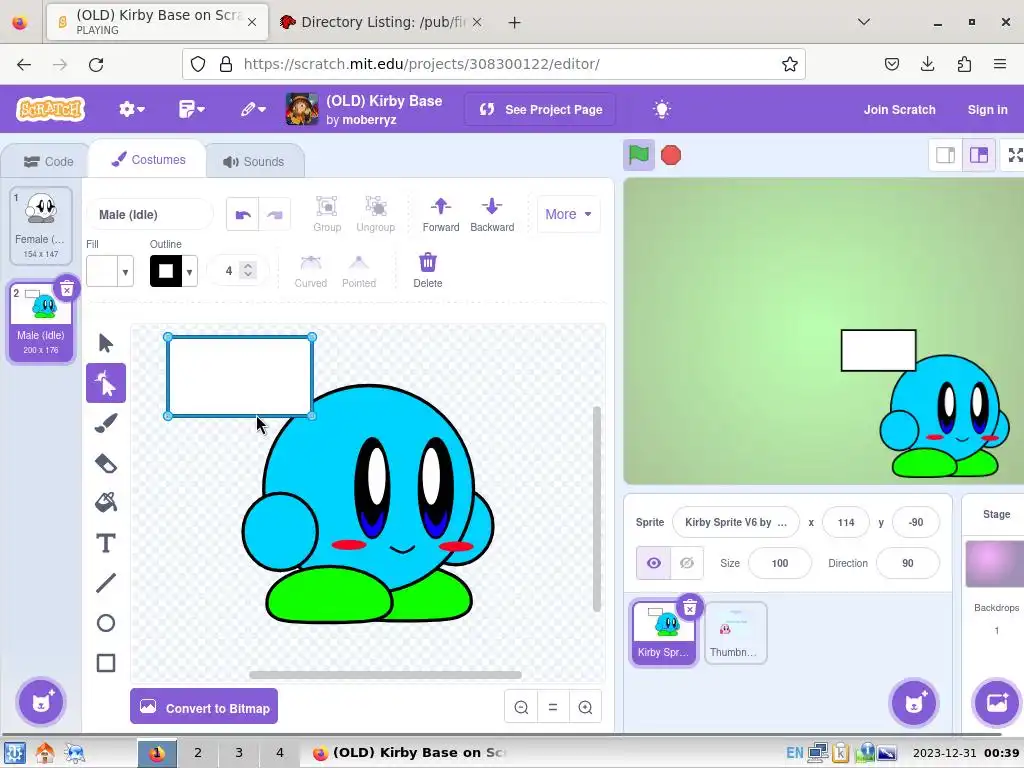Open the Choose a Backdrop button
1024x768 pixels.
pos(997,703)
